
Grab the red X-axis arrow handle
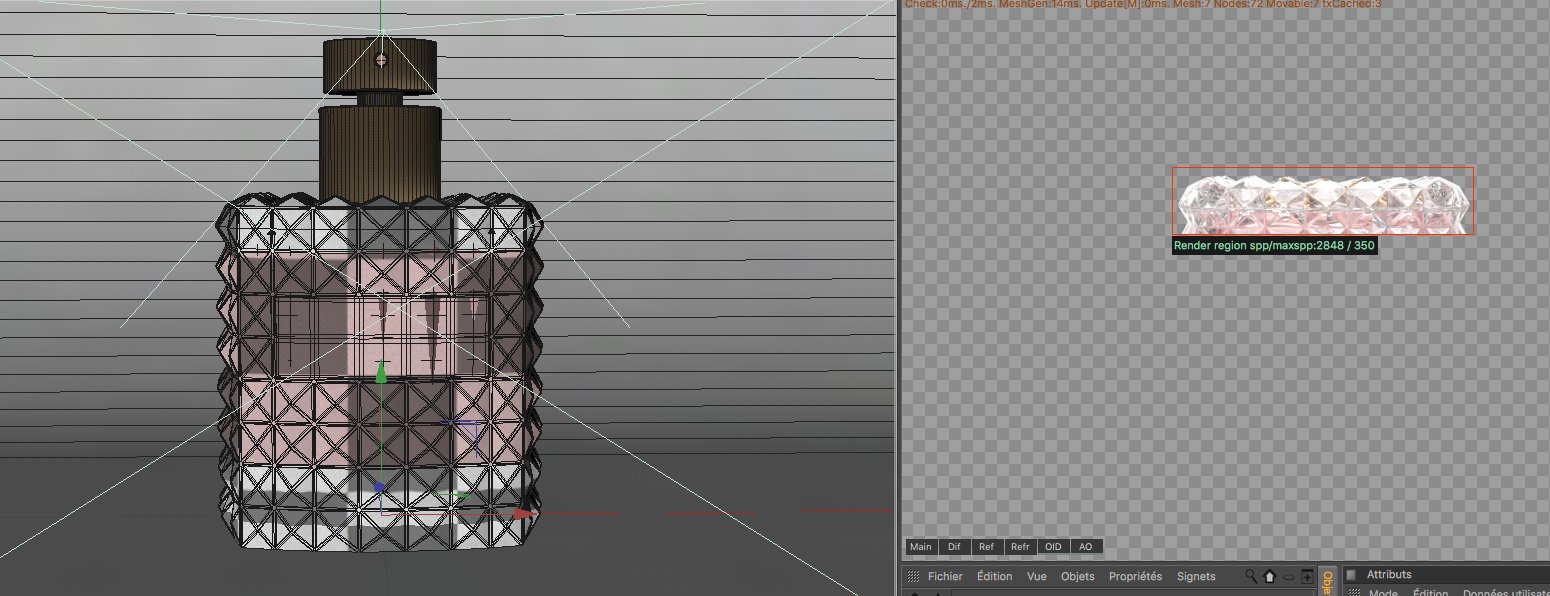tap(524, 513)
